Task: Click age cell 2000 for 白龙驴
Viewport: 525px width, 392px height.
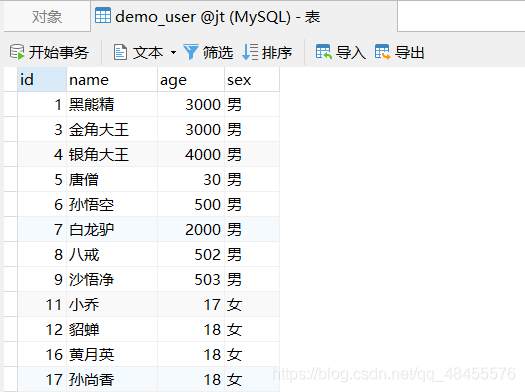Action: point(191,230)
